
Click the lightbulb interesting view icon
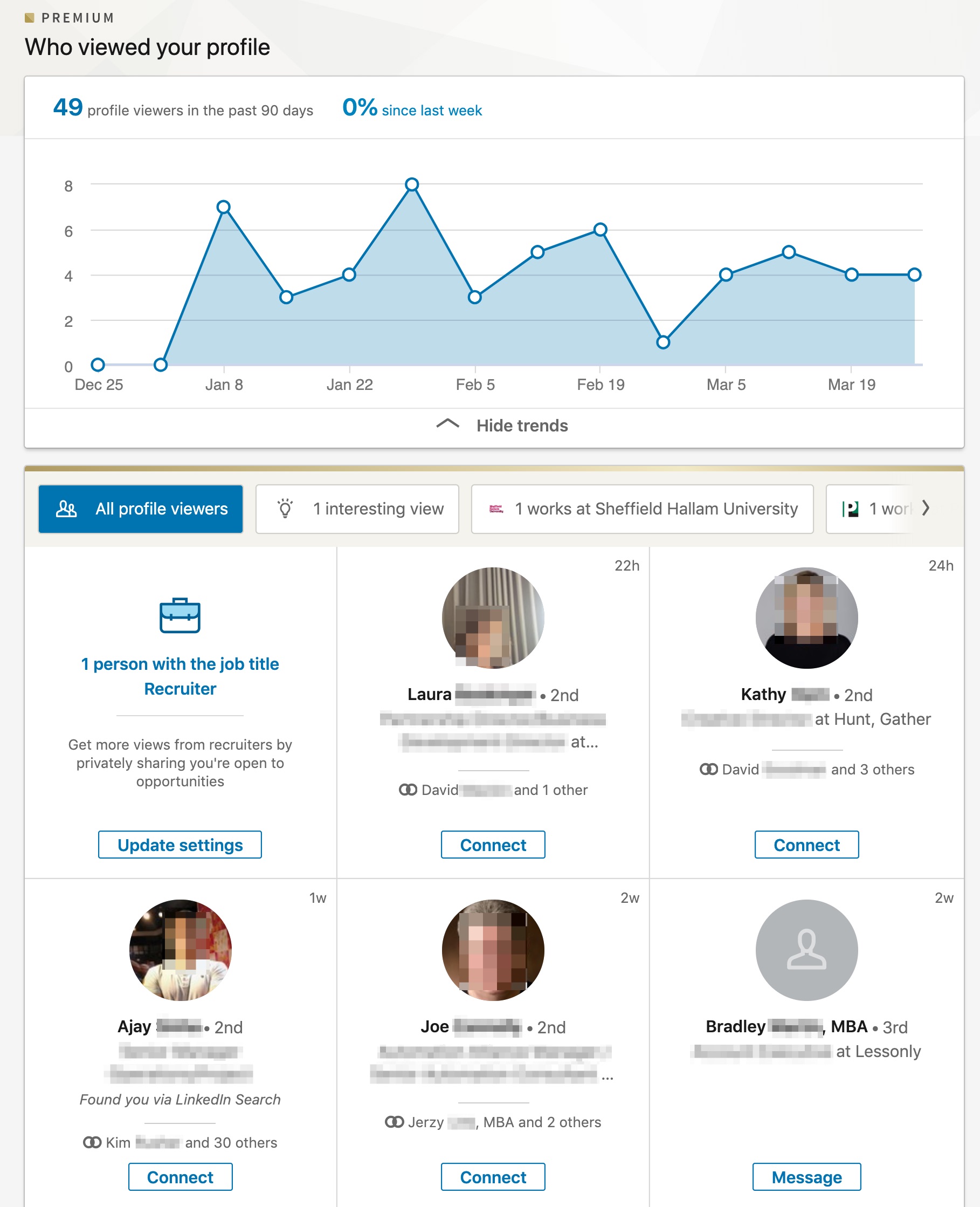(x=285, y=509)
